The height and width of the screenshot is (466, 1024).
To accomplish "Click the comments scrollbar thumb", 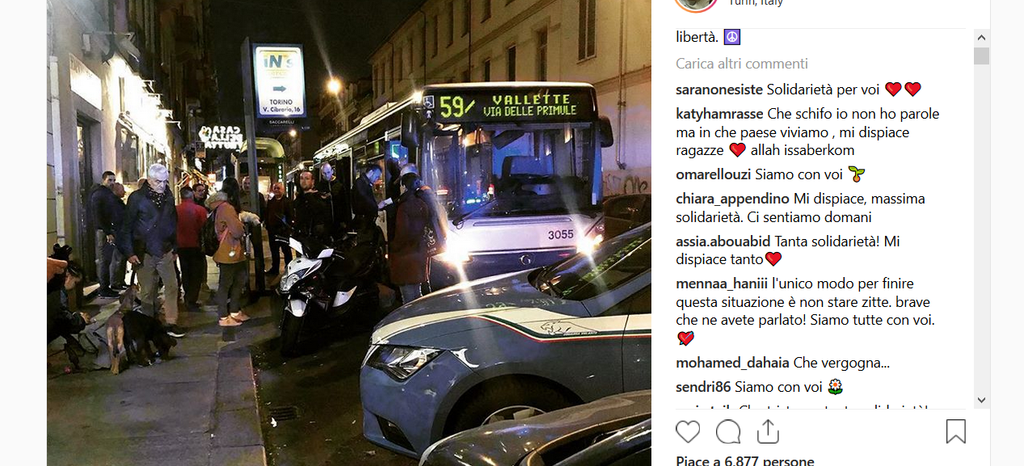I will point(981,55).
